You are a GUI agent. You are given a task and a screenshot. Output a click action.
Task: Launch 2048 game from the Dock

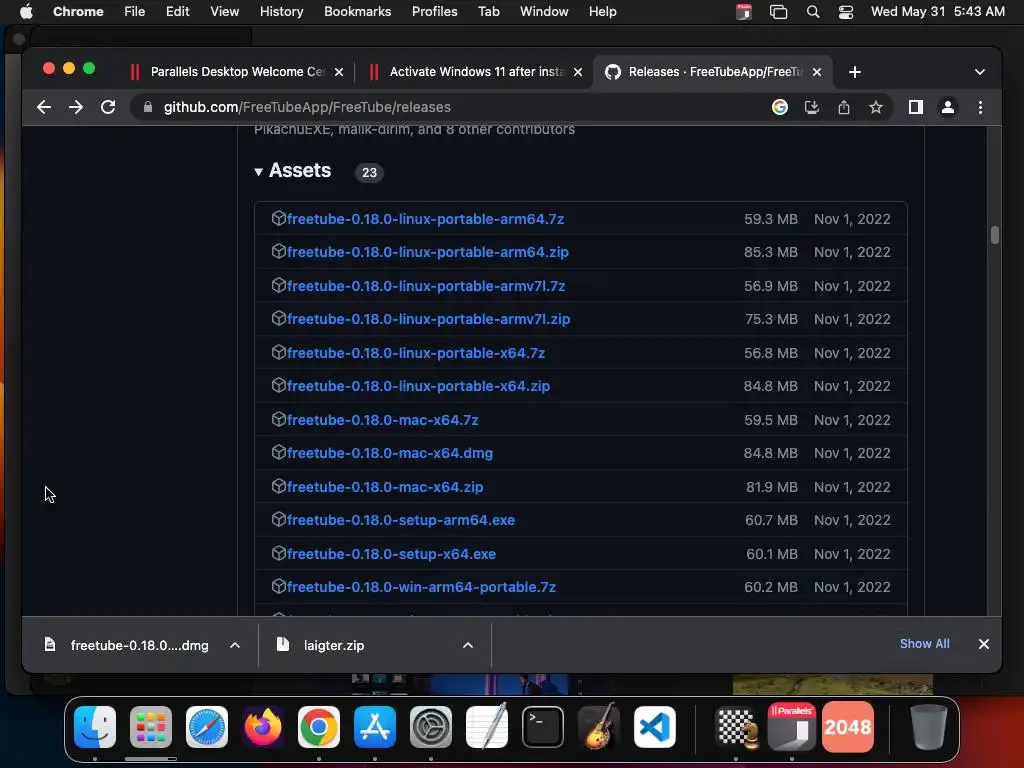(848, 727)
